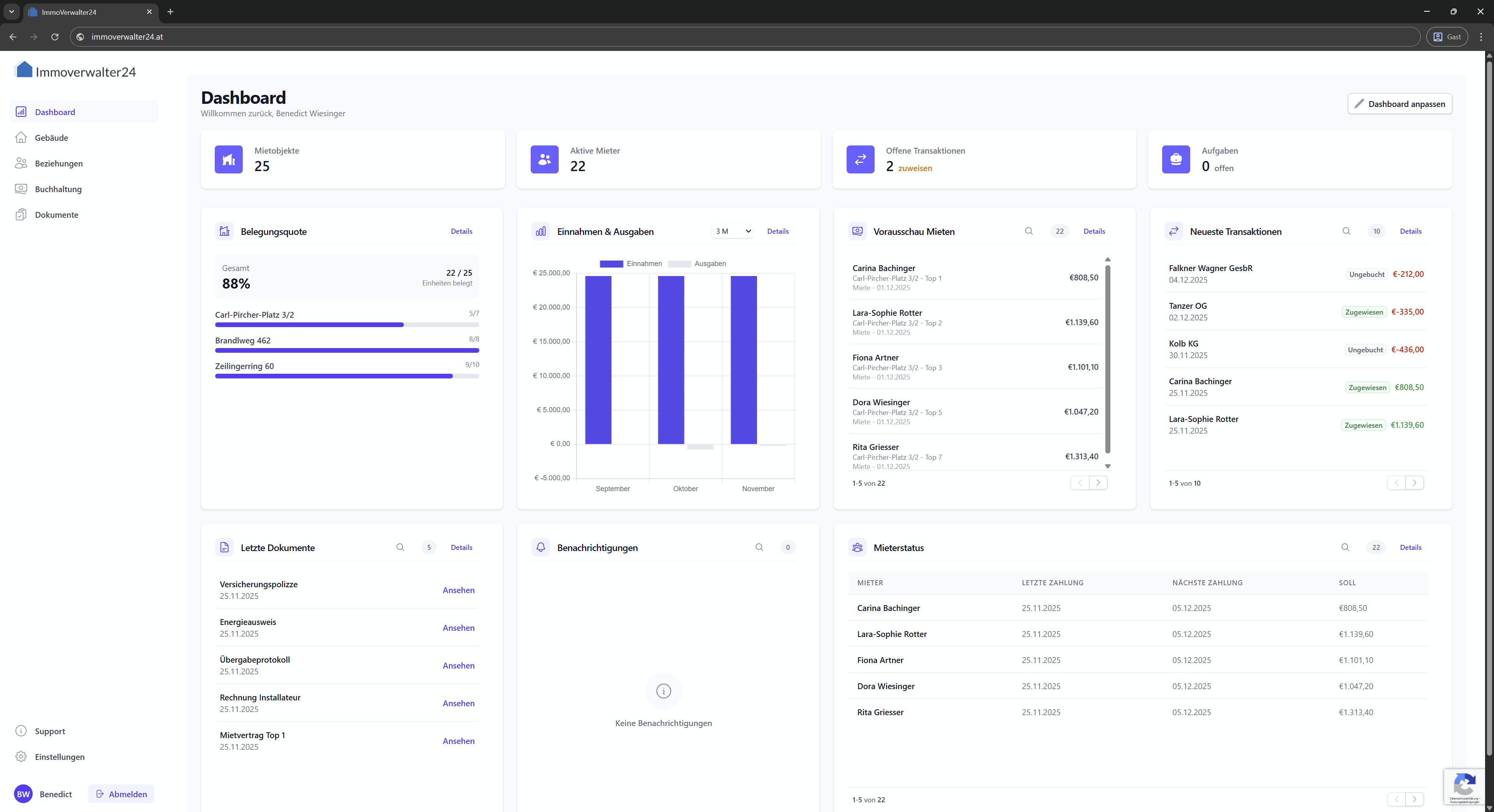This screenshot has width=1494, height=812.
Task: Open Details of the Belegungsquote panel
Action: pyautogui.click(x=461, y=231)
